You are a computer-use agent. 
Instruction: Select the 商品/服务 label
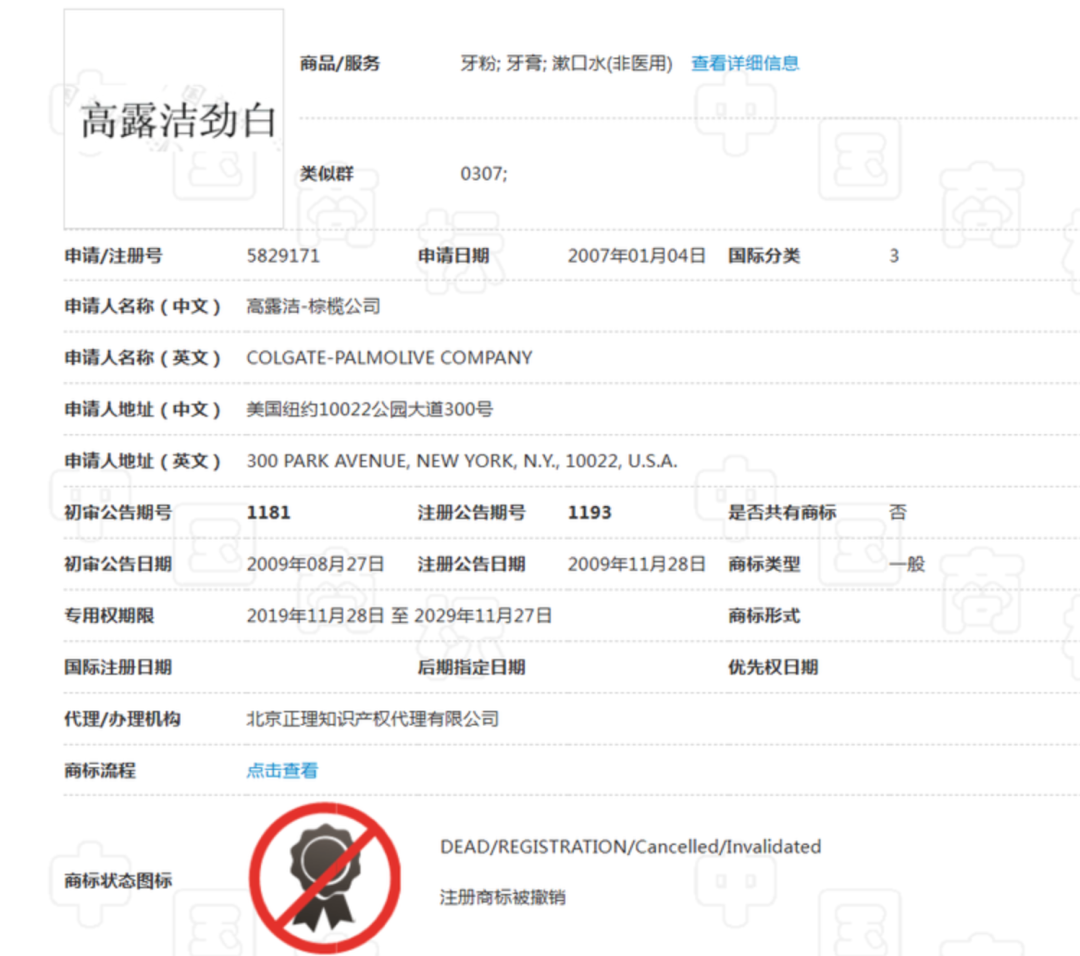tap(340, 63)
